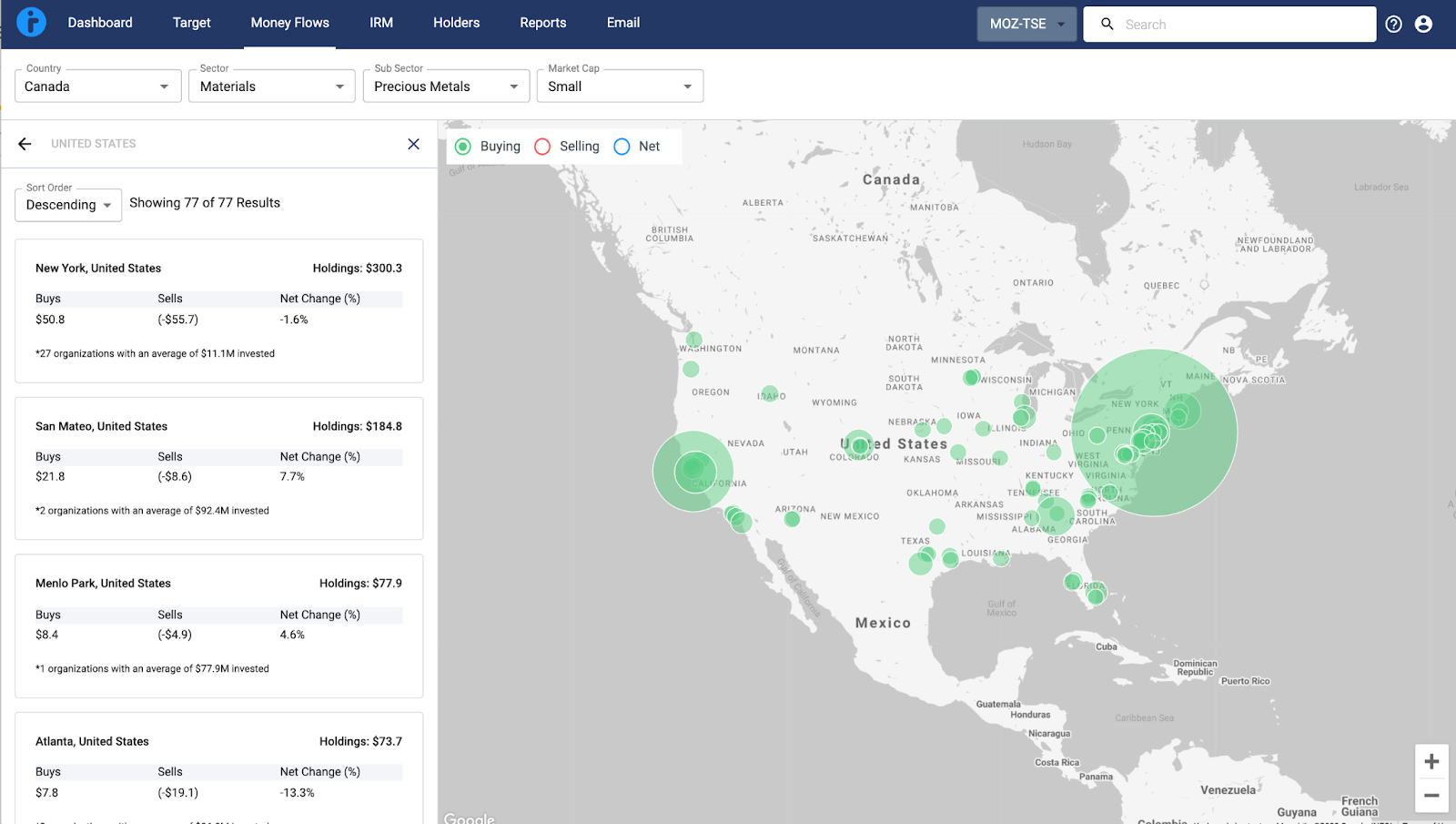Enable the Selling map filter
The image size is (1456, 824).
542,146
